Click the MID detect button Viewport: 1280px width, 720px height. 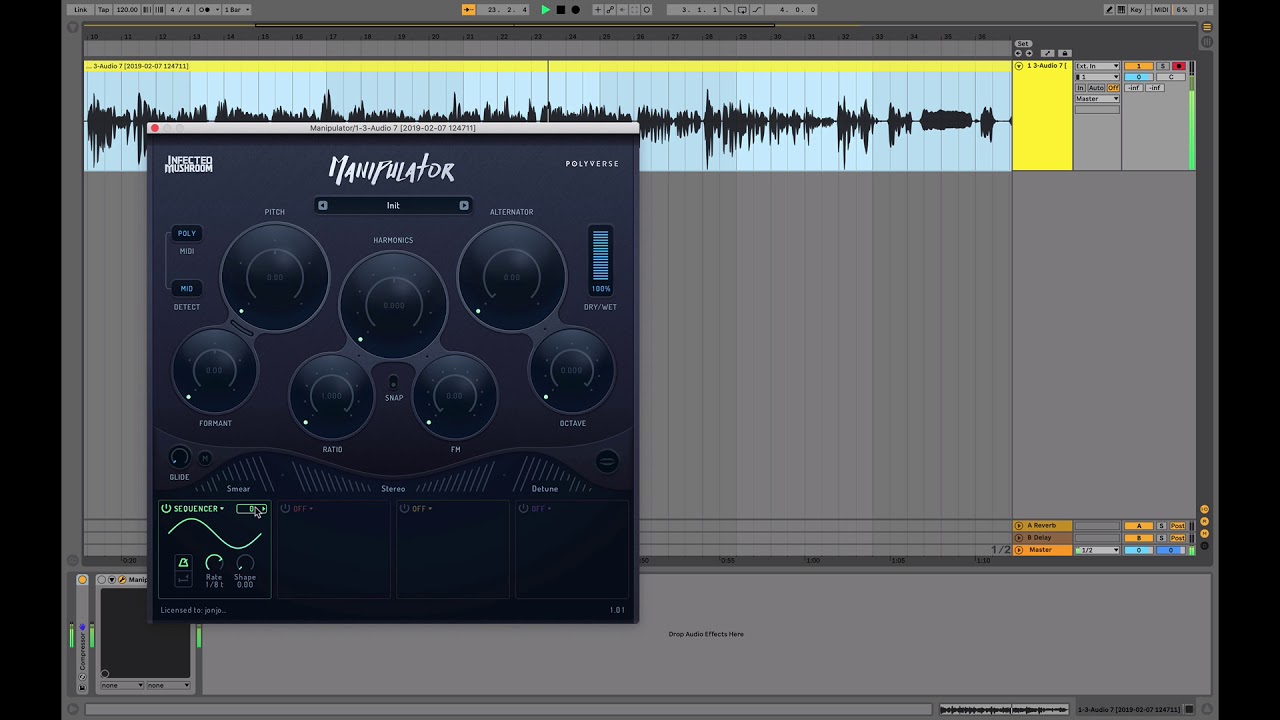click(x=187, y=288)
